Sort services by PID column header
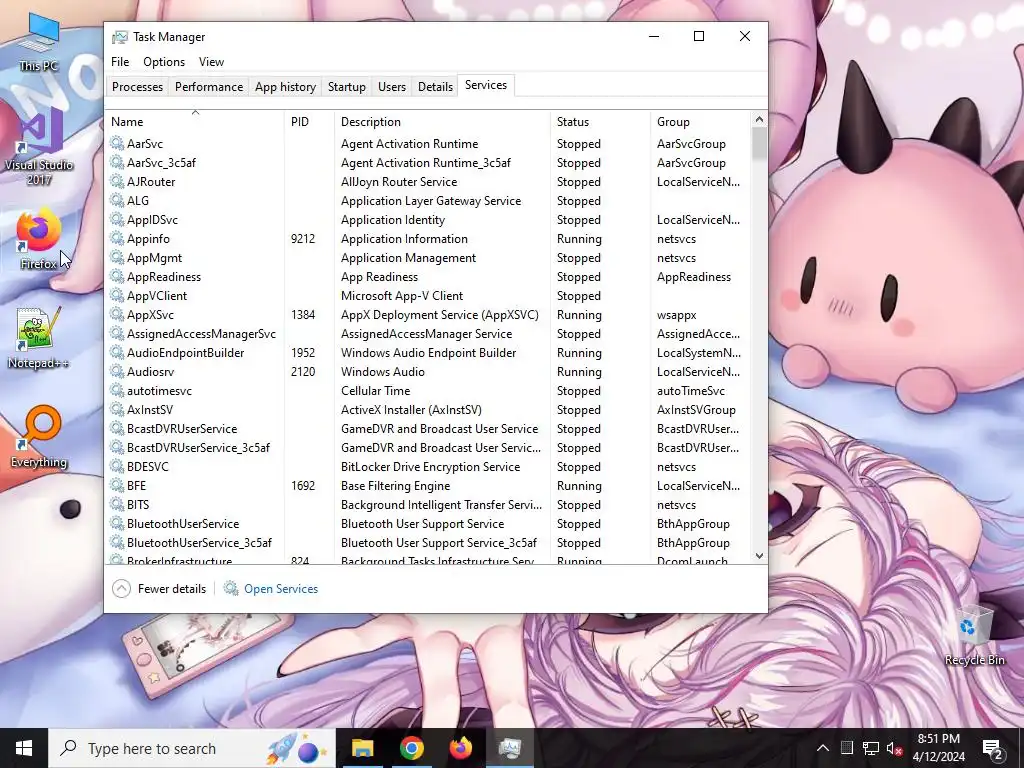 pos(310,121)
